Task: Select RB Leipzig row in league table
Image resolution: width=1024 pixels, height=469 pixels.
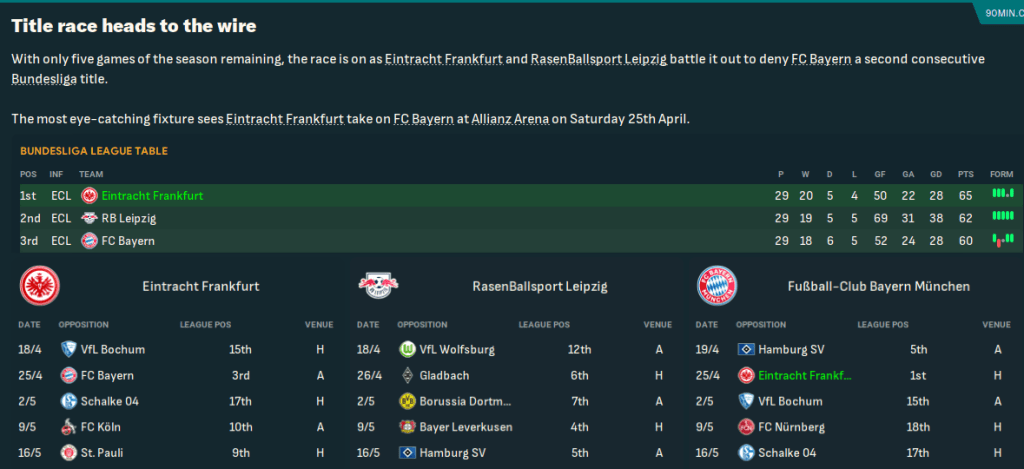Action: point(129,218)
